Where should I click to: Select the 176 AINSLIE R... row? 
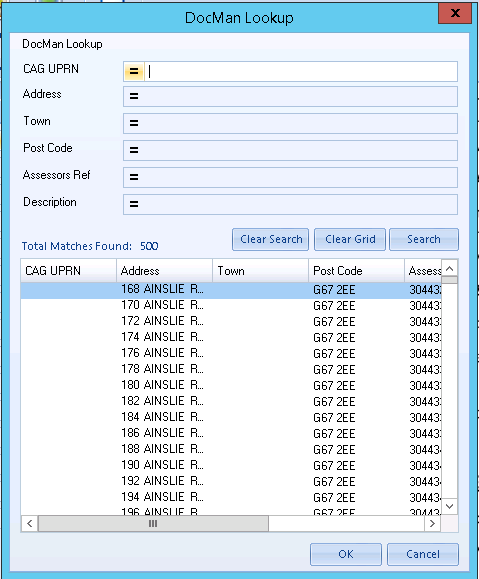click(x=231, y=354)
